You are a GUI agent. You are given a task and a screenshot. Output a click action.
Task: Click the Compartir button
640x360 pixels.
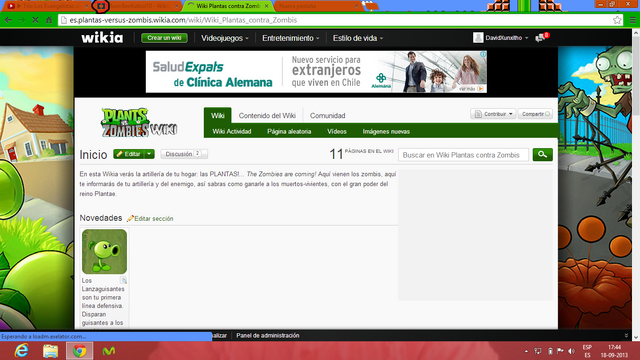click(x=535, y=114)
